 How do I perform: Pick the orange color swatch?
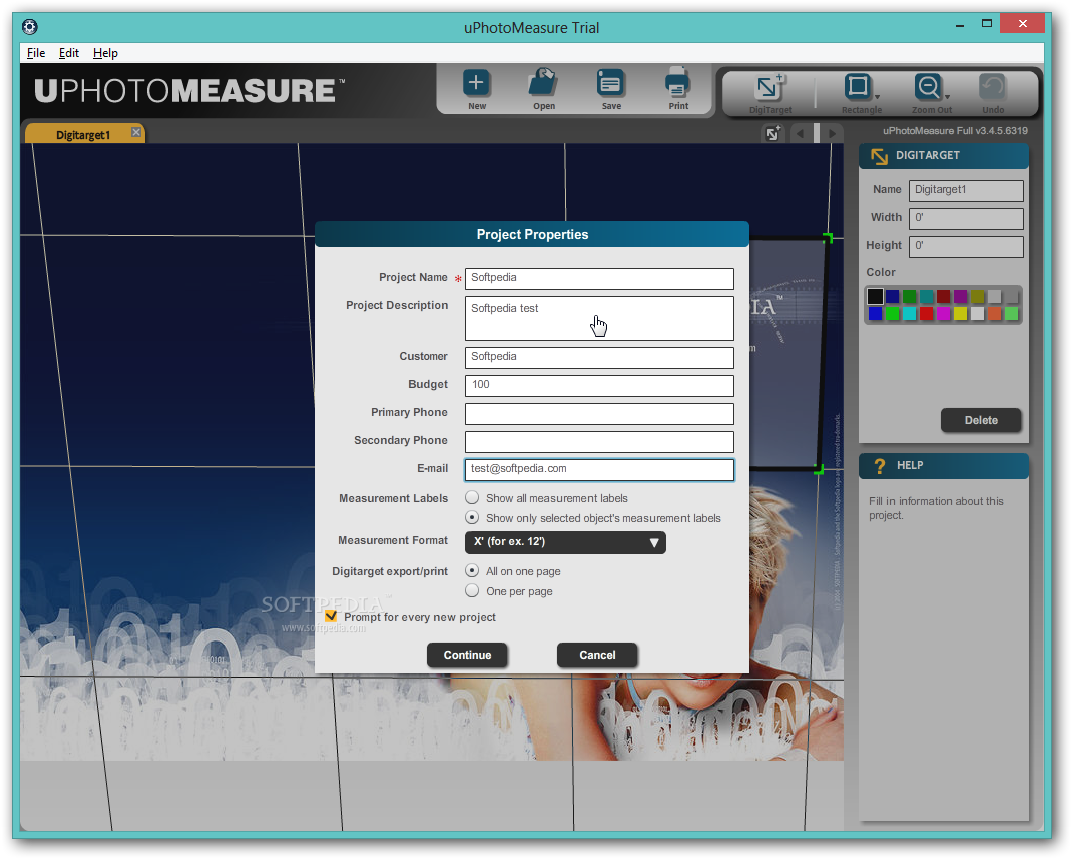click(x=995, y=313)
